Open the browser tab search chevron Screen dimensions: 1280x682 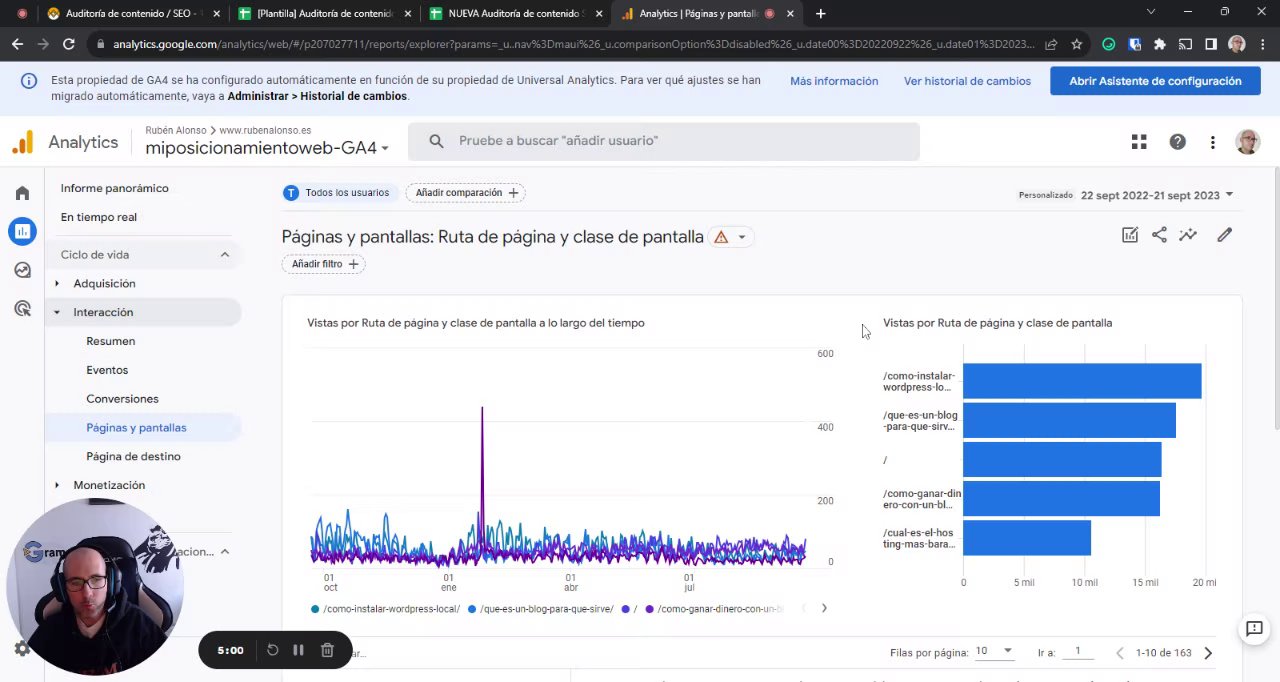(1150, 12)
